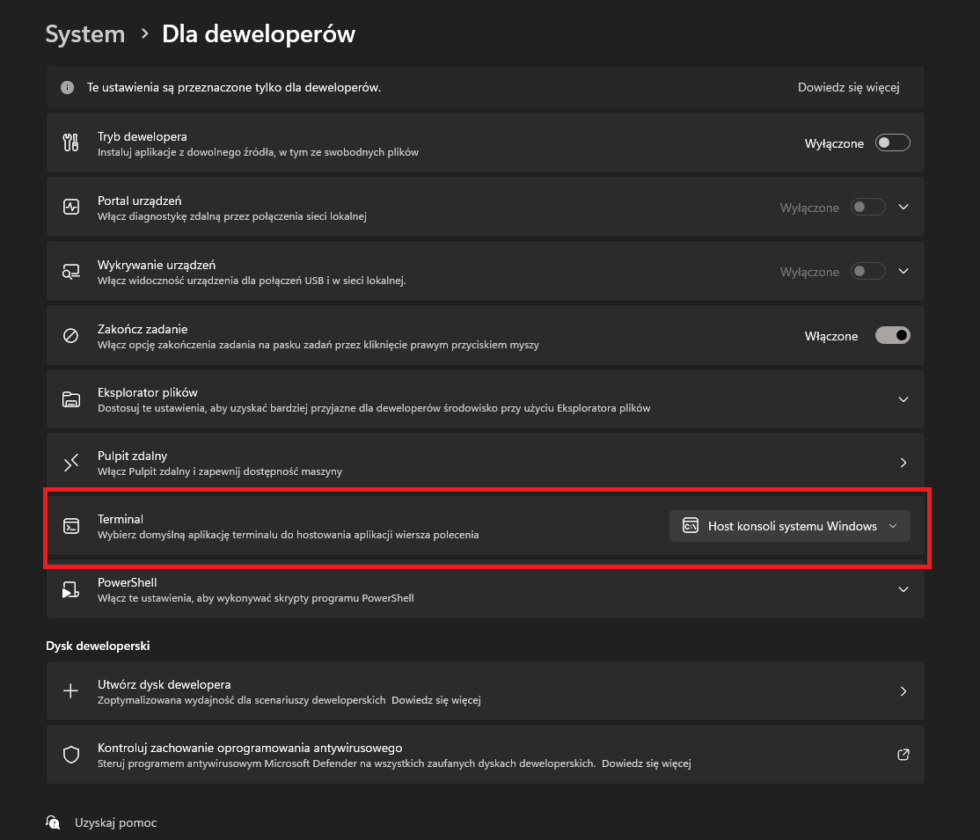Click the external link icon for antivirus settings
This screenshot has width=980, height=840.
tap(903, 754)
